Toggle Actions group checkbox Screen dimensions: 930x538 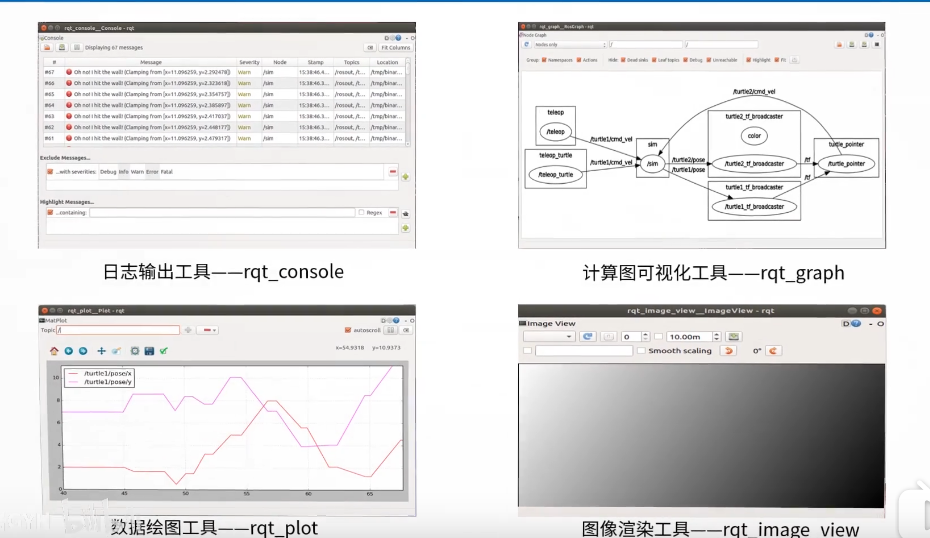pos(579,60)
